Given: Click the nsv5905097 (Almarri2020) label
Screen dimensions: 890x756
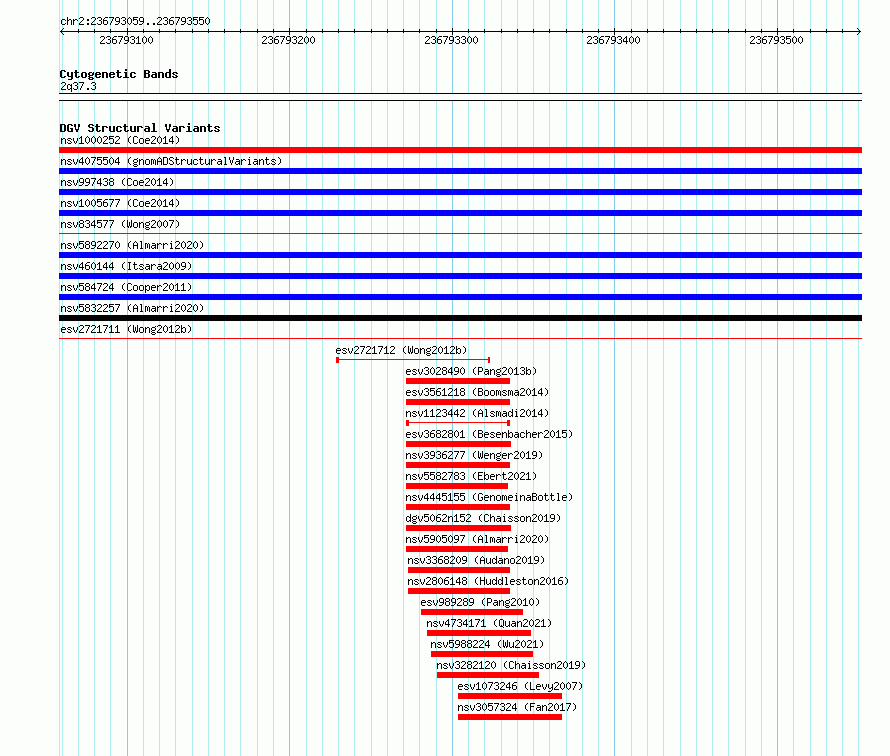Looking at the screenshot, I should (477, 539).
